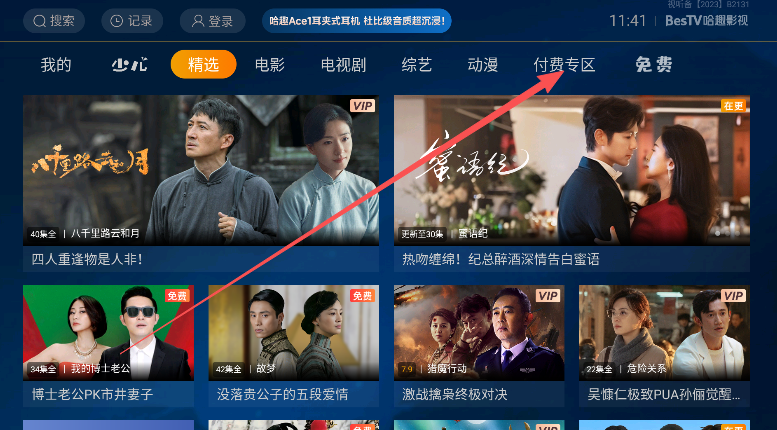Click the search magnifier icon
This screenshot has width=777, height=430.
coord(39,21)
